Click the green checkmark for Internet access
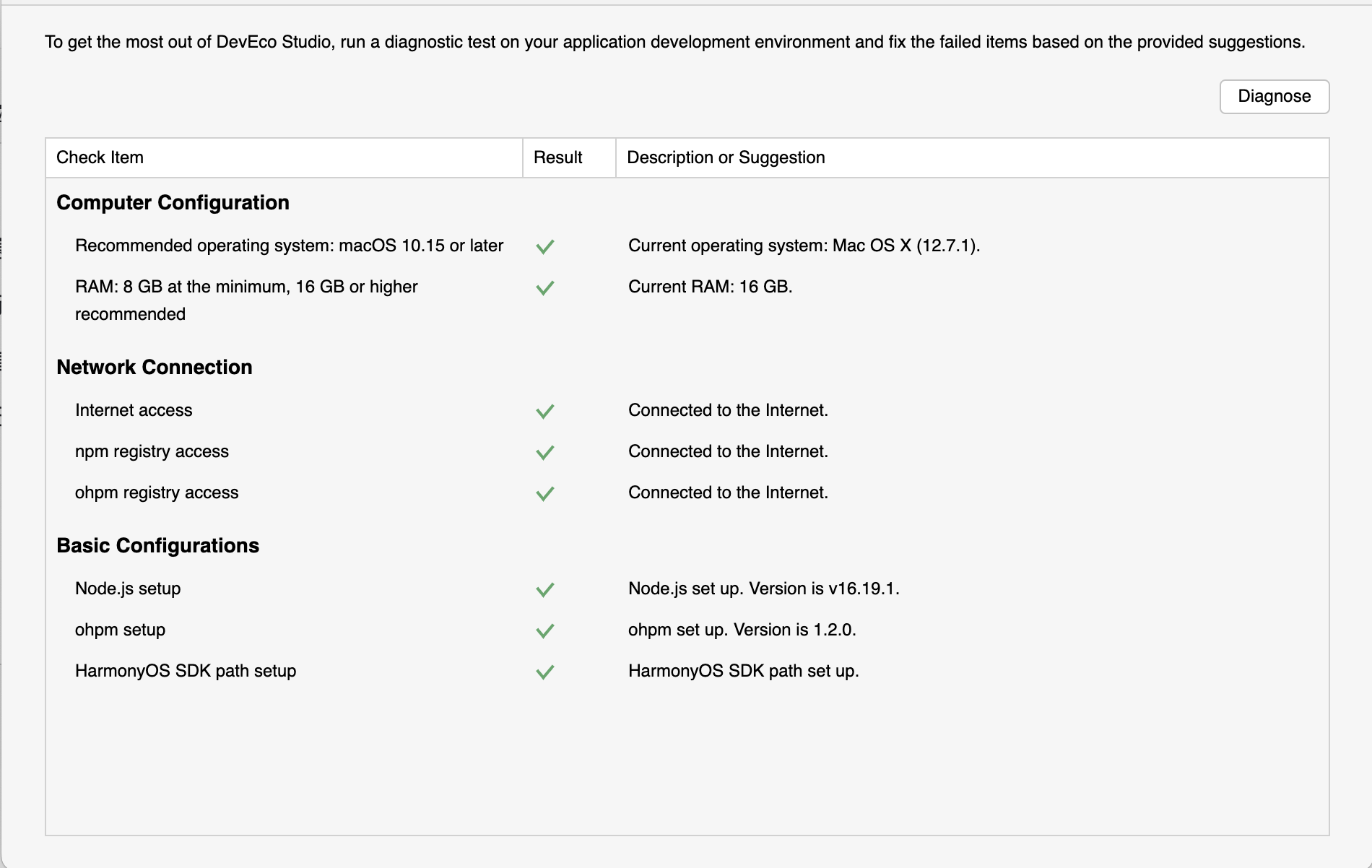Screen dimensions: 1372x868 tap(545, 411)
